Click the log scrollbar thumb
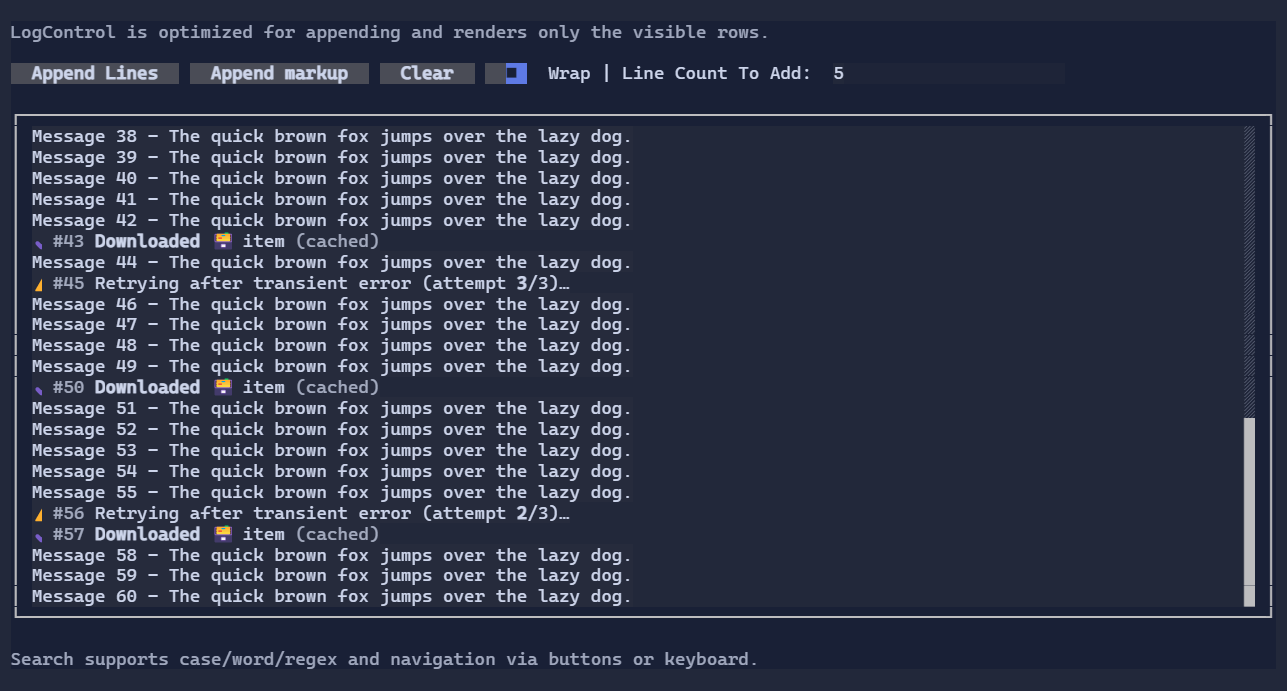1287x691 pixels. 1249,512
